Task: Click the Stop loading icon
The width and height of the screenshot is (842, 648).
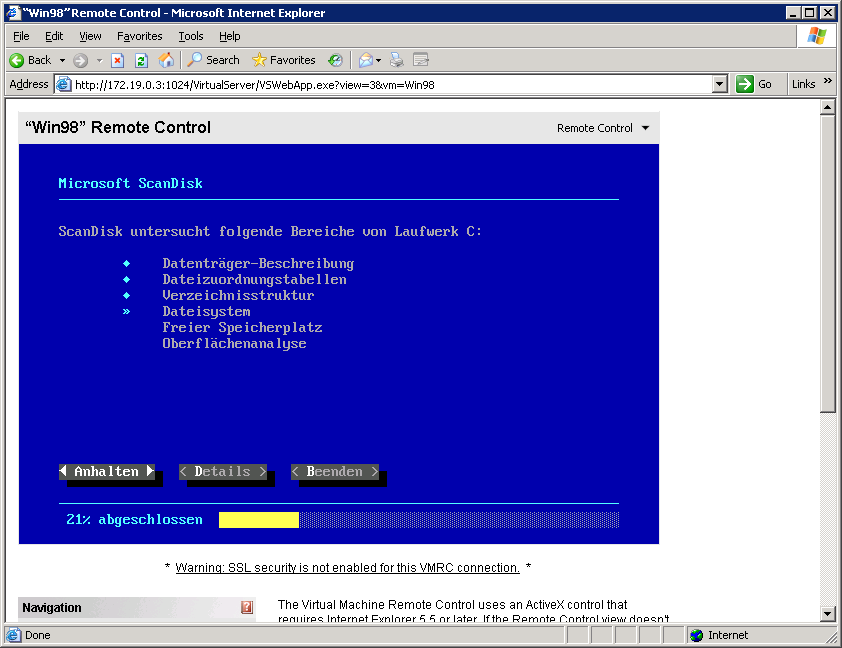Action: point(117,60)
